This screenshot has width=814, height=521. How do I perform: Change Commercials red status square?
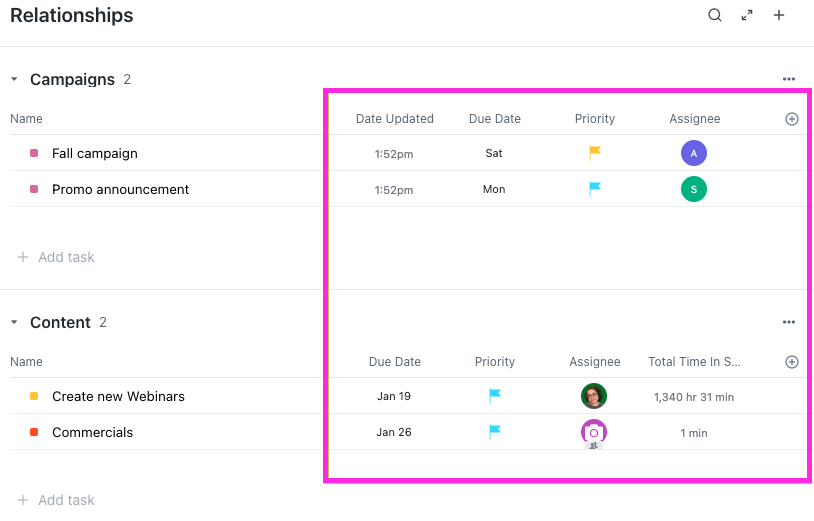(34, 432)
